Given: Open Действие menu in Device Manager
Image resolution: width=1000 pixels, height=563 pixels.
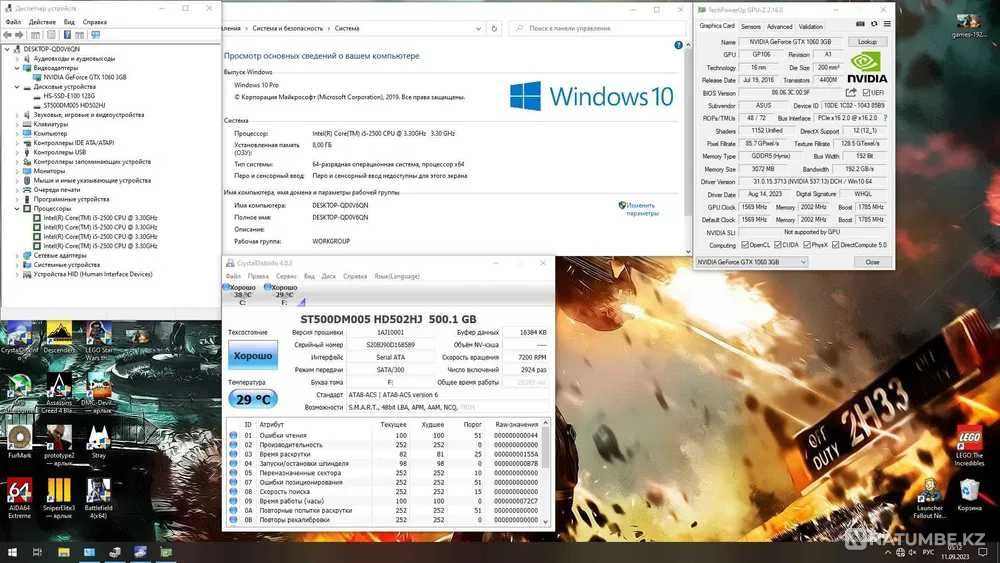Looking at the screenshot, I should pyautogui.click(x=42, y=22).
